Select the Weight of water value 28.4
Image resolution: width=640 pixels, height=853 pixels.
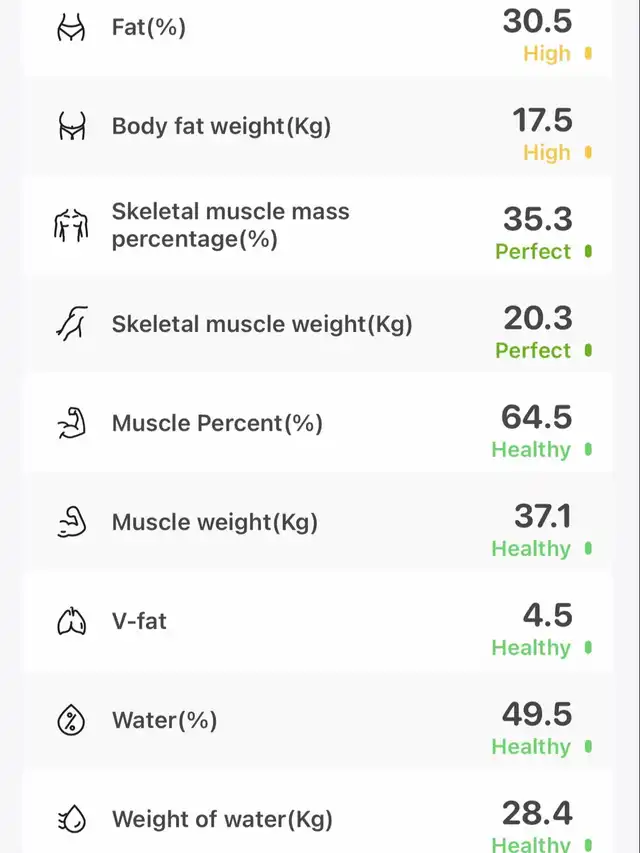[537, 813]
